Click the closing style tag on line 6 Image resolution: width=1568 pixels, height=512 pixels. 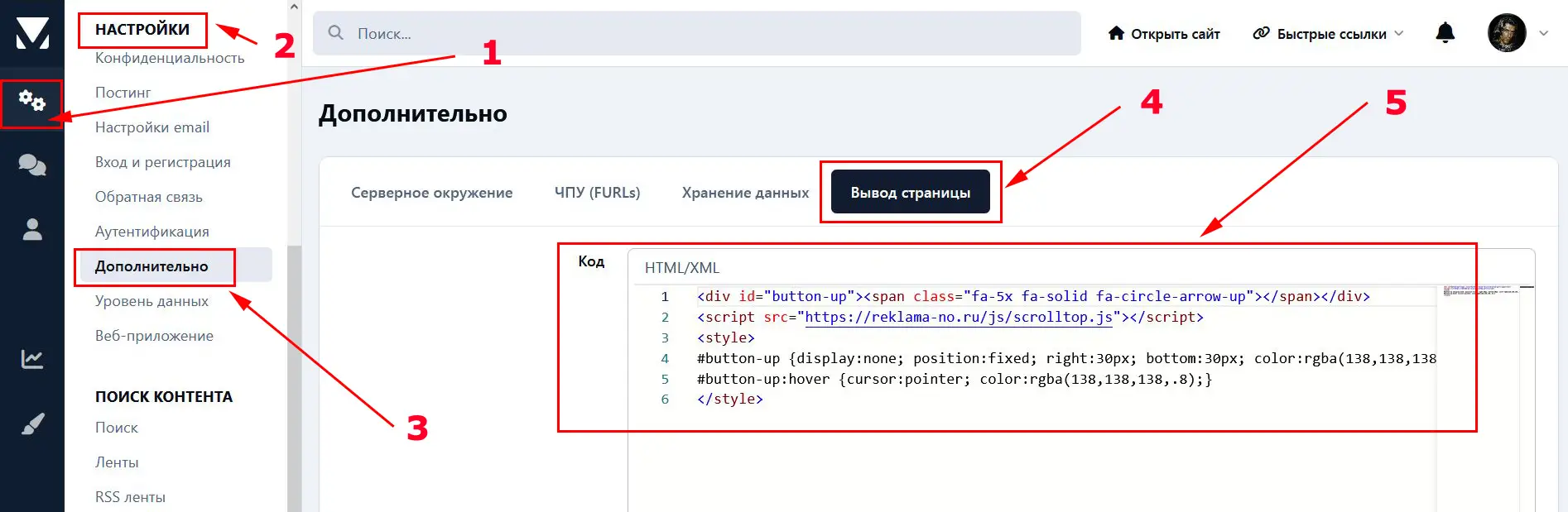coord(730,399)
